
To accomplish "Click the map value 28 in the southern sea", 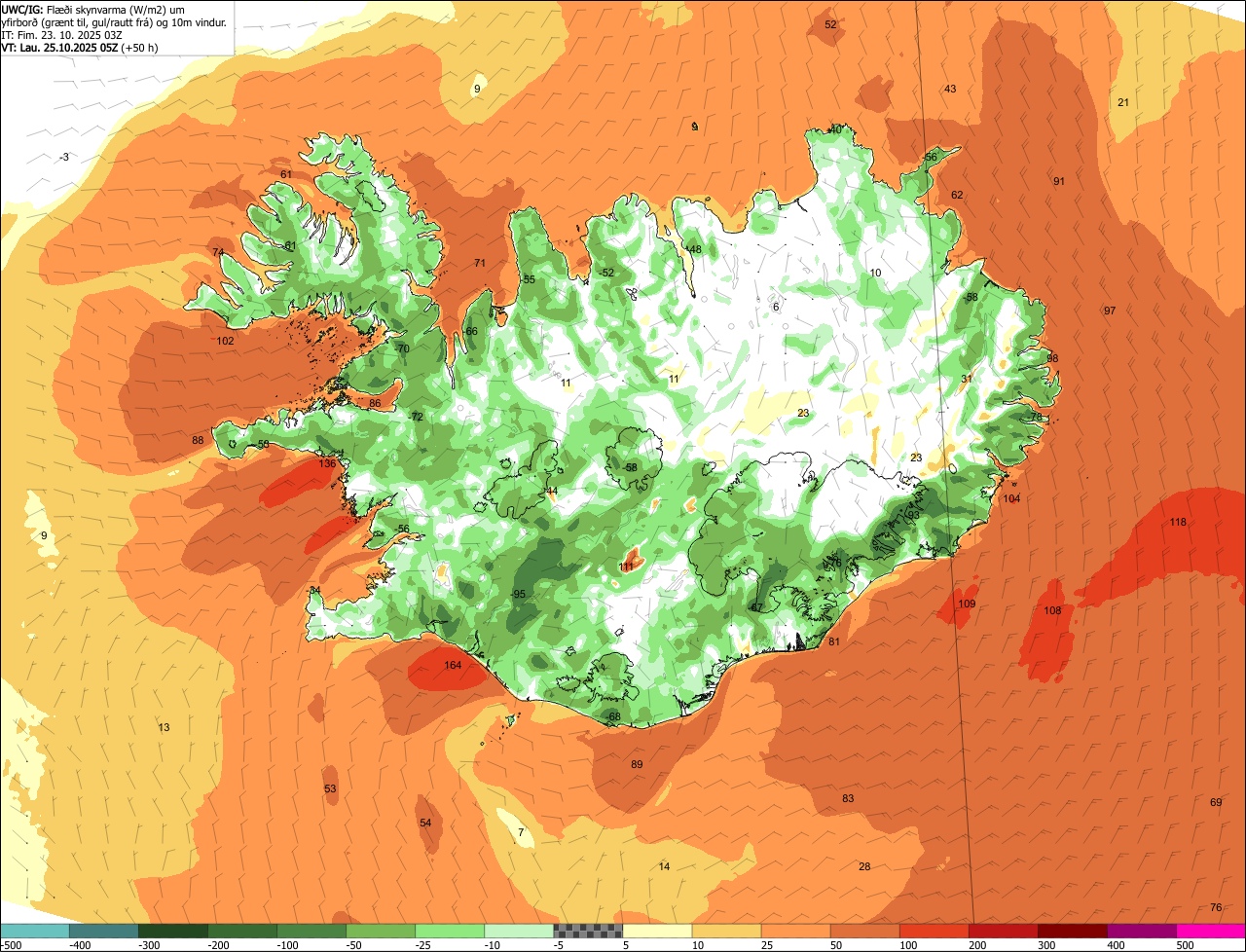I will (864, 867).
